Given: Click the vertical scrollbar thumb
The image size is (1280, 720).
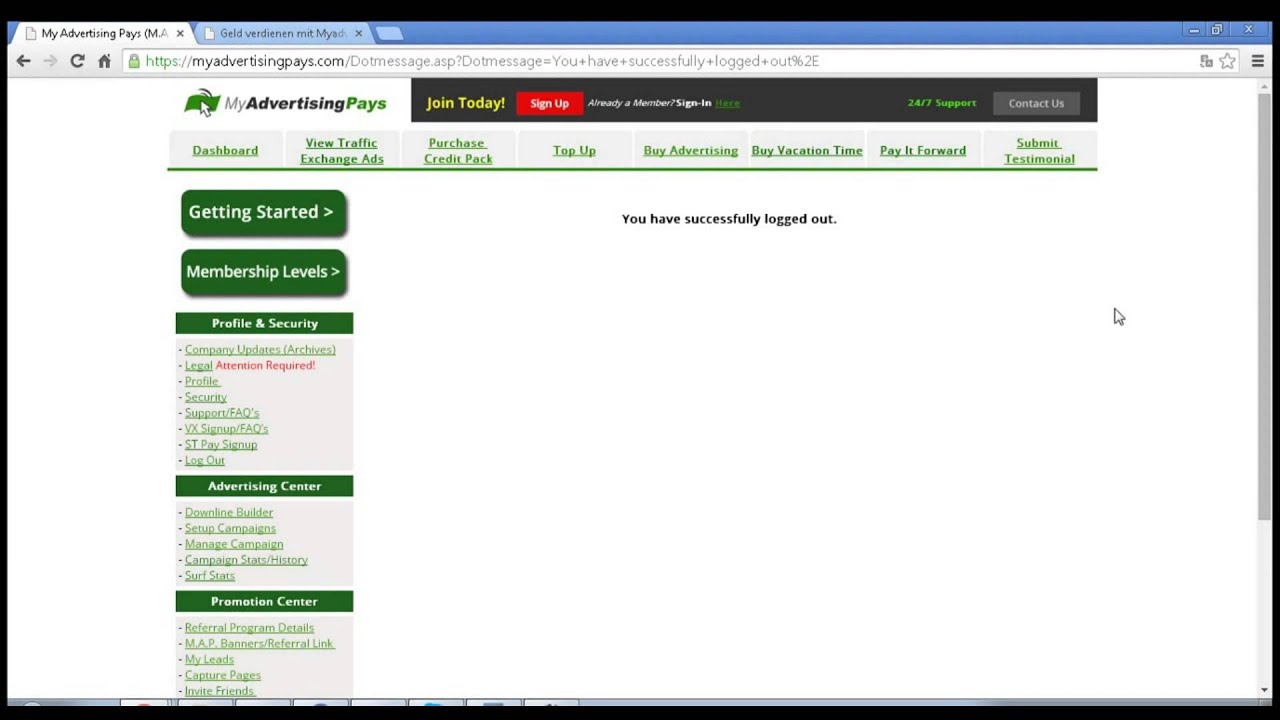Looking at the screenshot, I should pos(1264,305).
